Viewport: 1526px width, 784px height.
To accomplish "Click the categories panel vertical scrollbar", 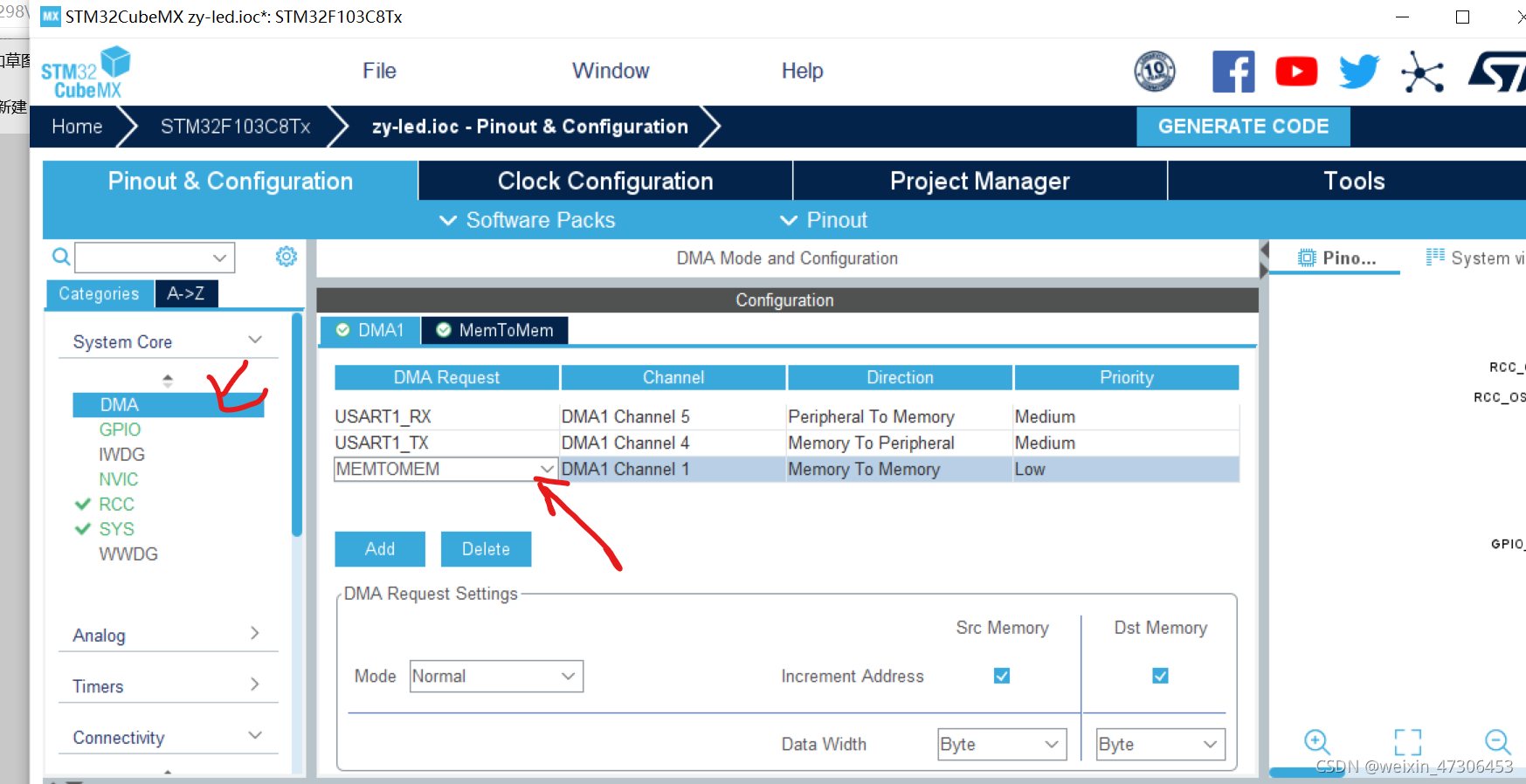I will pyautogui.click(x=297, y=425).
